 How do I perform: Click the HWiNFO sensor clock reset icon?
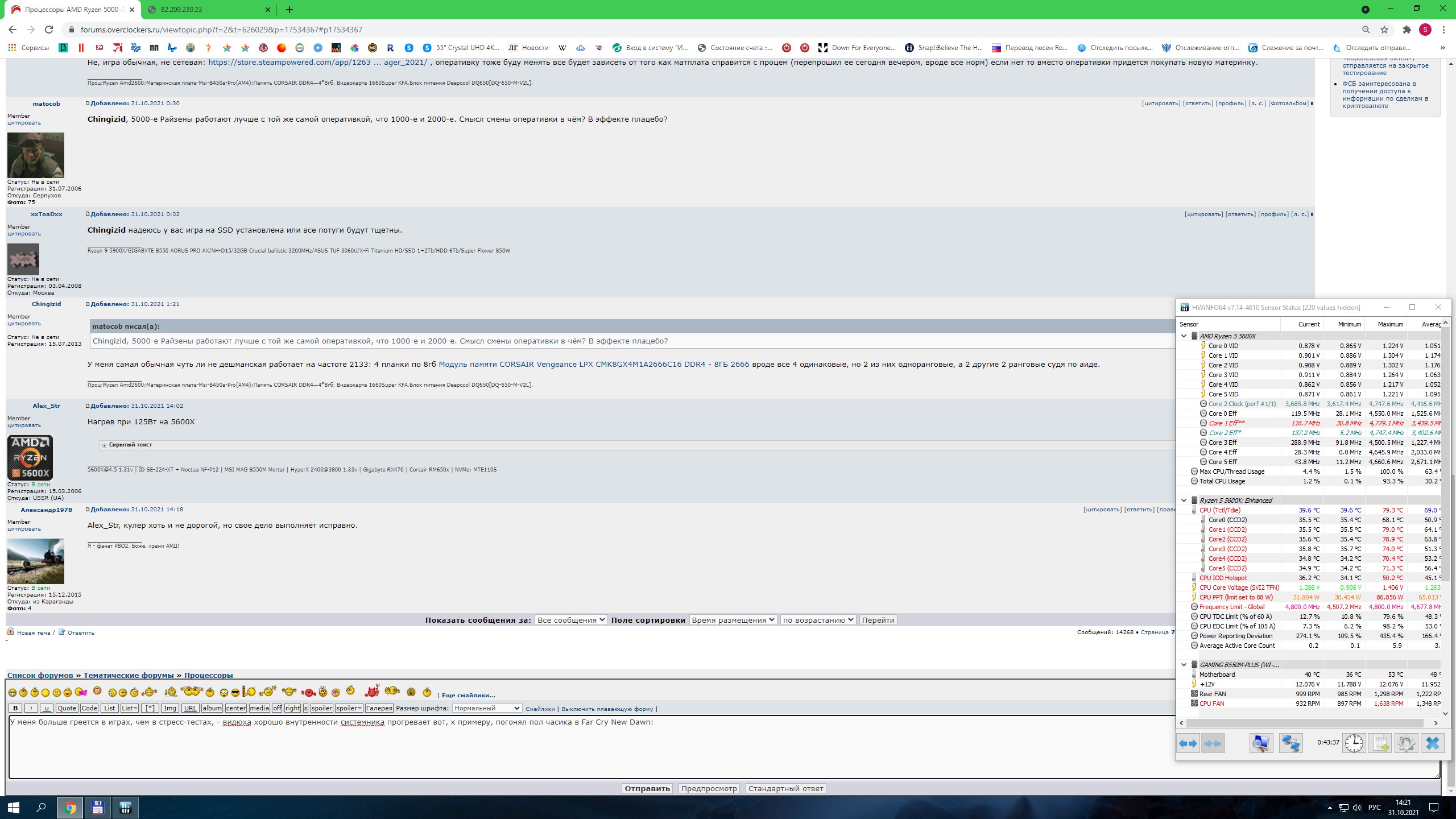coord(1354,743)
